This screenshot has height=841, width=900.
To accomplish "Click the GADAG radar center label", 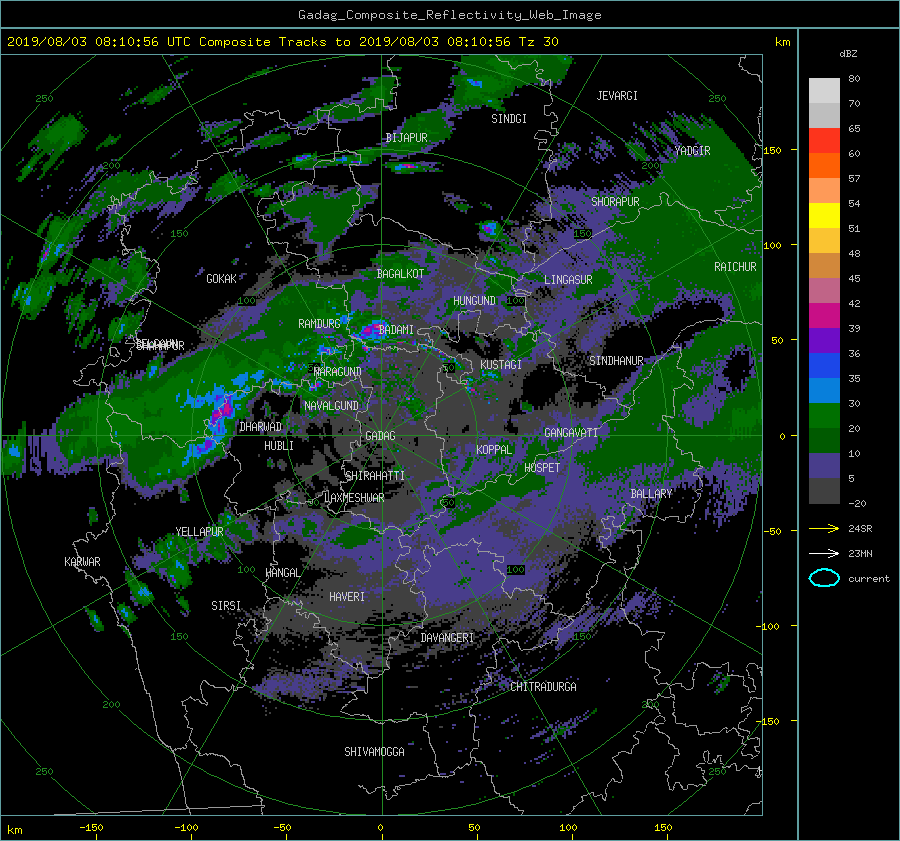I will (x=380, y=436).
